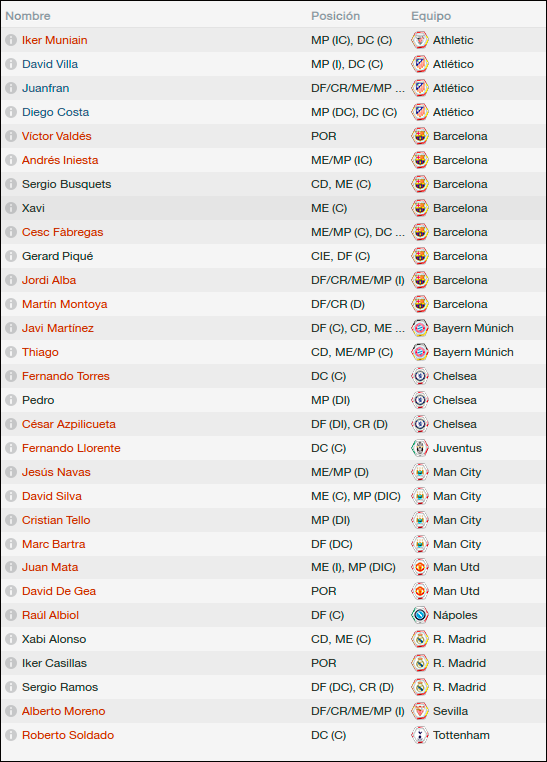Open César Azpilicueta player link
Screen dimensions: 547x762
68,424
